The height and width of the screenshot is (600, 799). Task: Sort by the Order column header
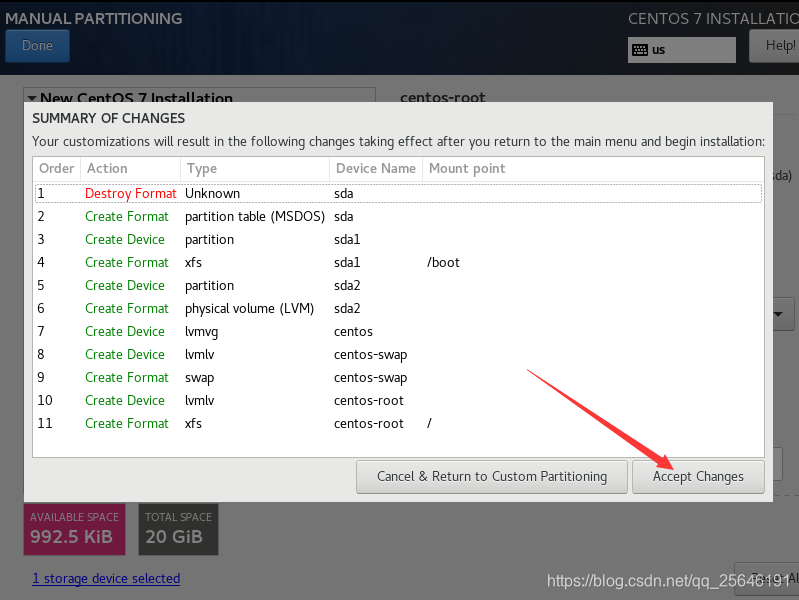[57, 169]
